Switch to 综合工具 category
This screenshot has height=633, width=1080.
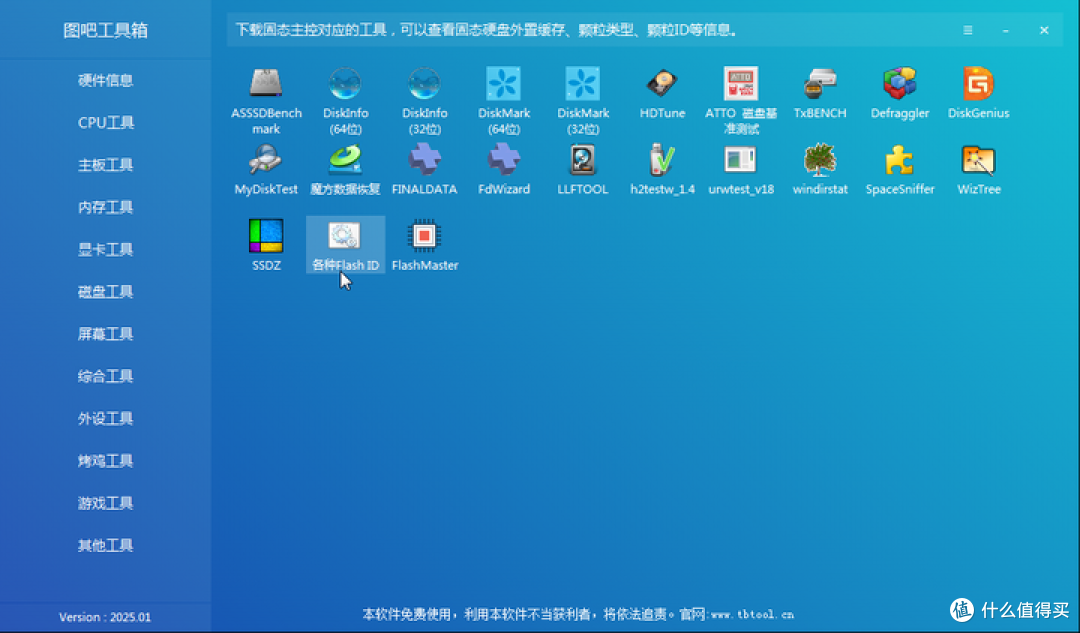coord(105,376)
